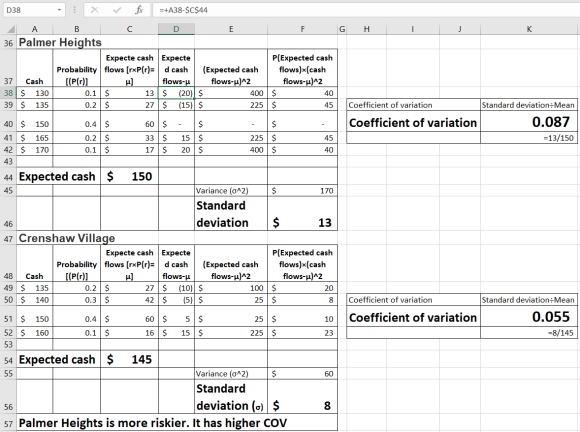
Task: Click the =13/150 note cell
Action: coord(529,138)
